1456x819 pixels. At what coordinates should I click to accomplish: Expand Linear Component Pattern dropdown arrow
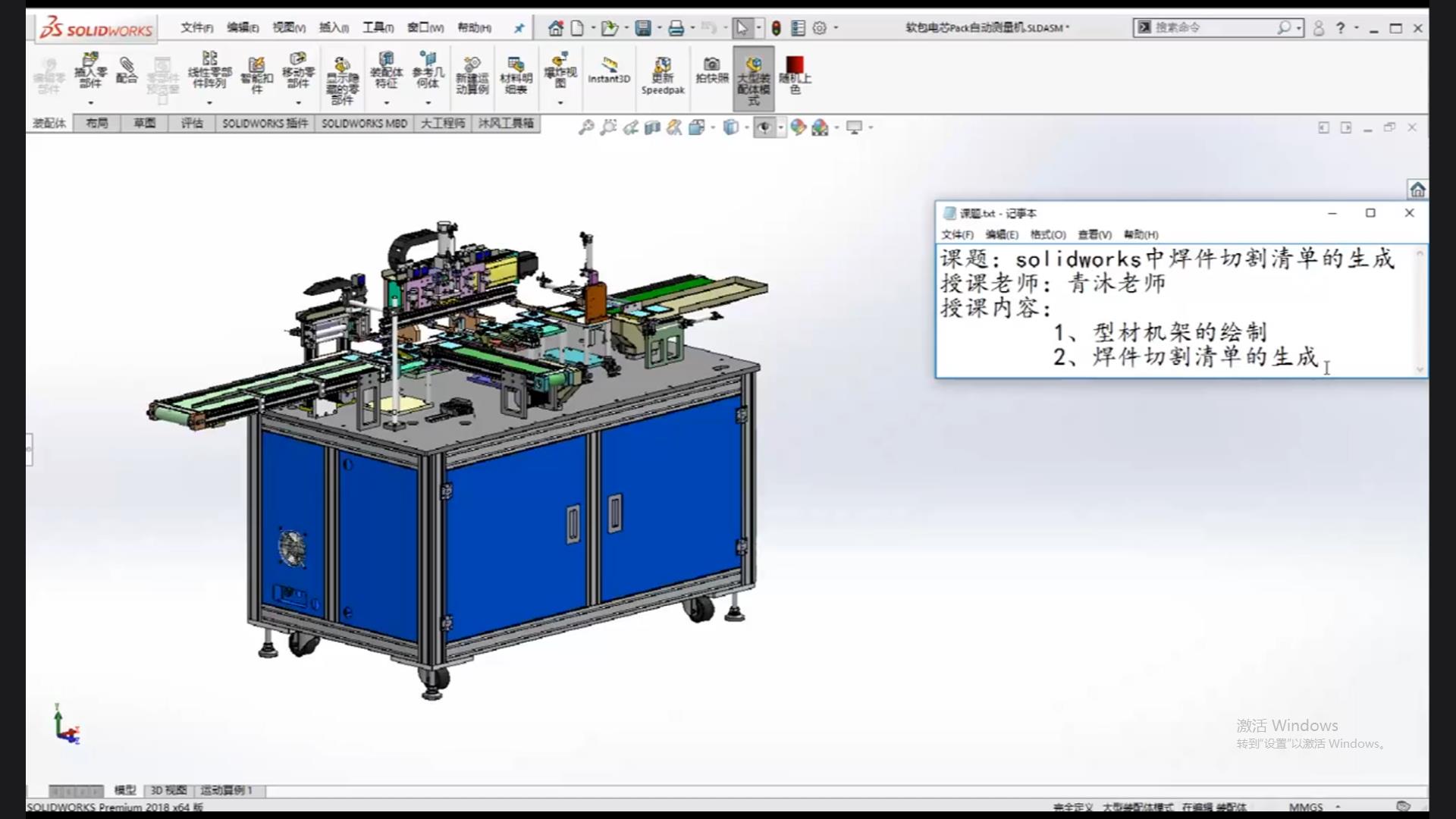point(210,103)
